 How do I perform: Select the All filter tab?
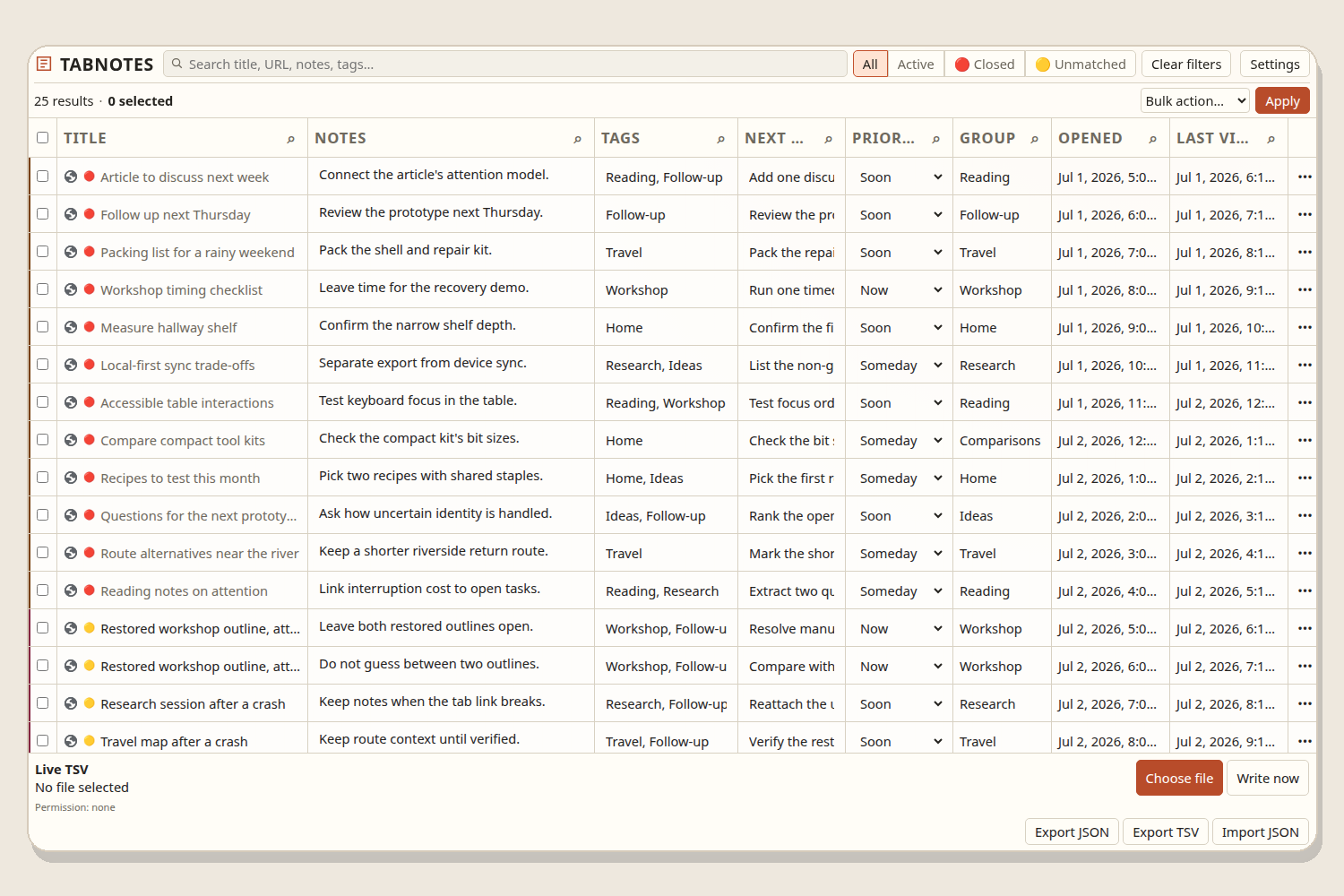(870, 65)
